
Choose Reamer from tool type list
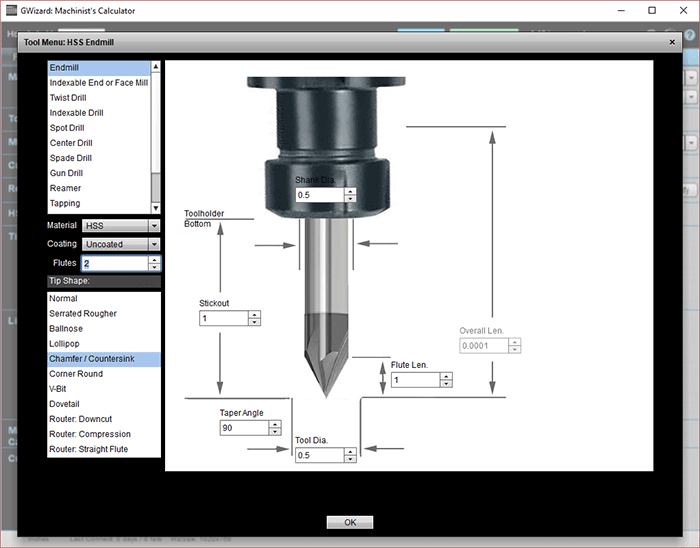66,188
